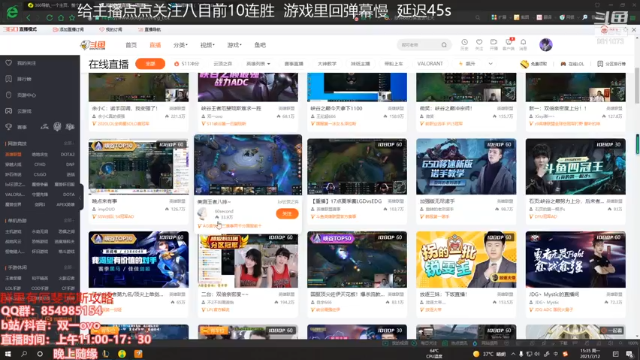
Task: Open the followed channels heart icon in the header
Action: coord(479,44)
